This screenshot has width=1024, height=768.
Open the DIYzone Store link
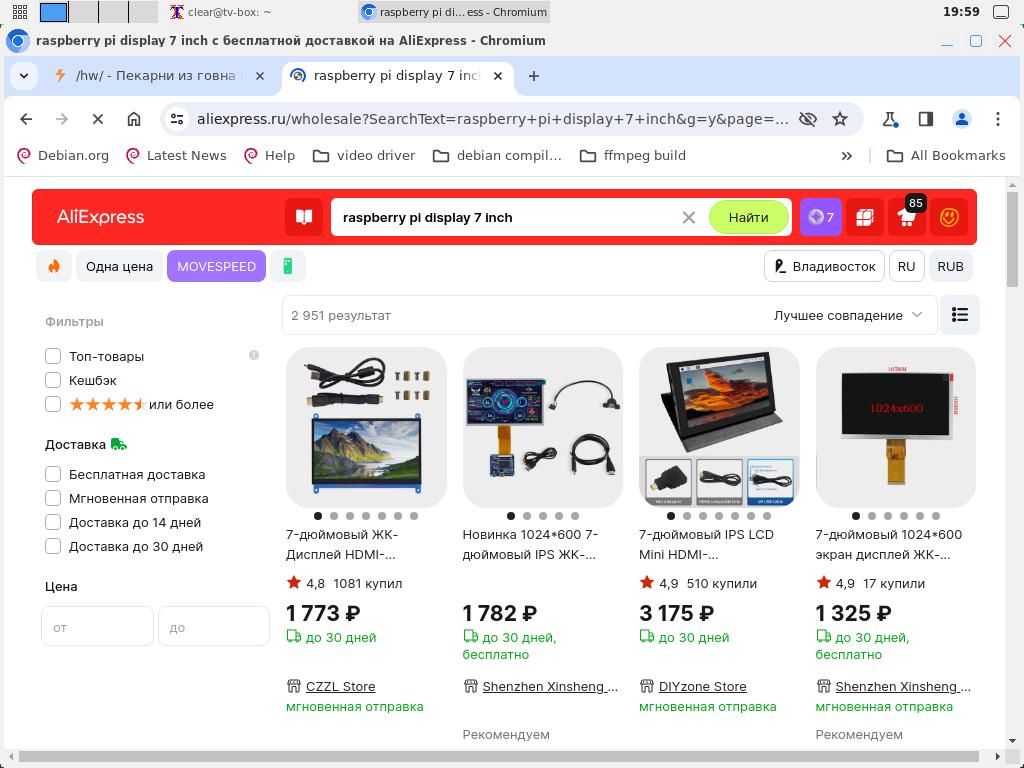702,687
